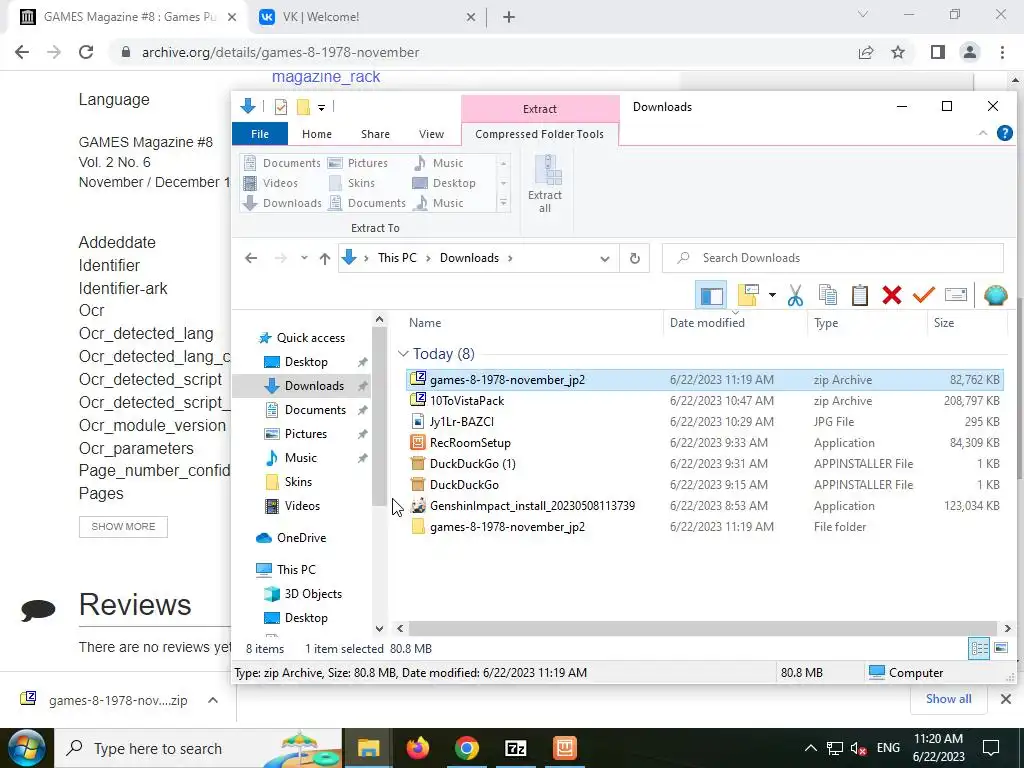Screen dimensions: 1024x768
Task: Click the up one level arrow
Action: point(325,258)
